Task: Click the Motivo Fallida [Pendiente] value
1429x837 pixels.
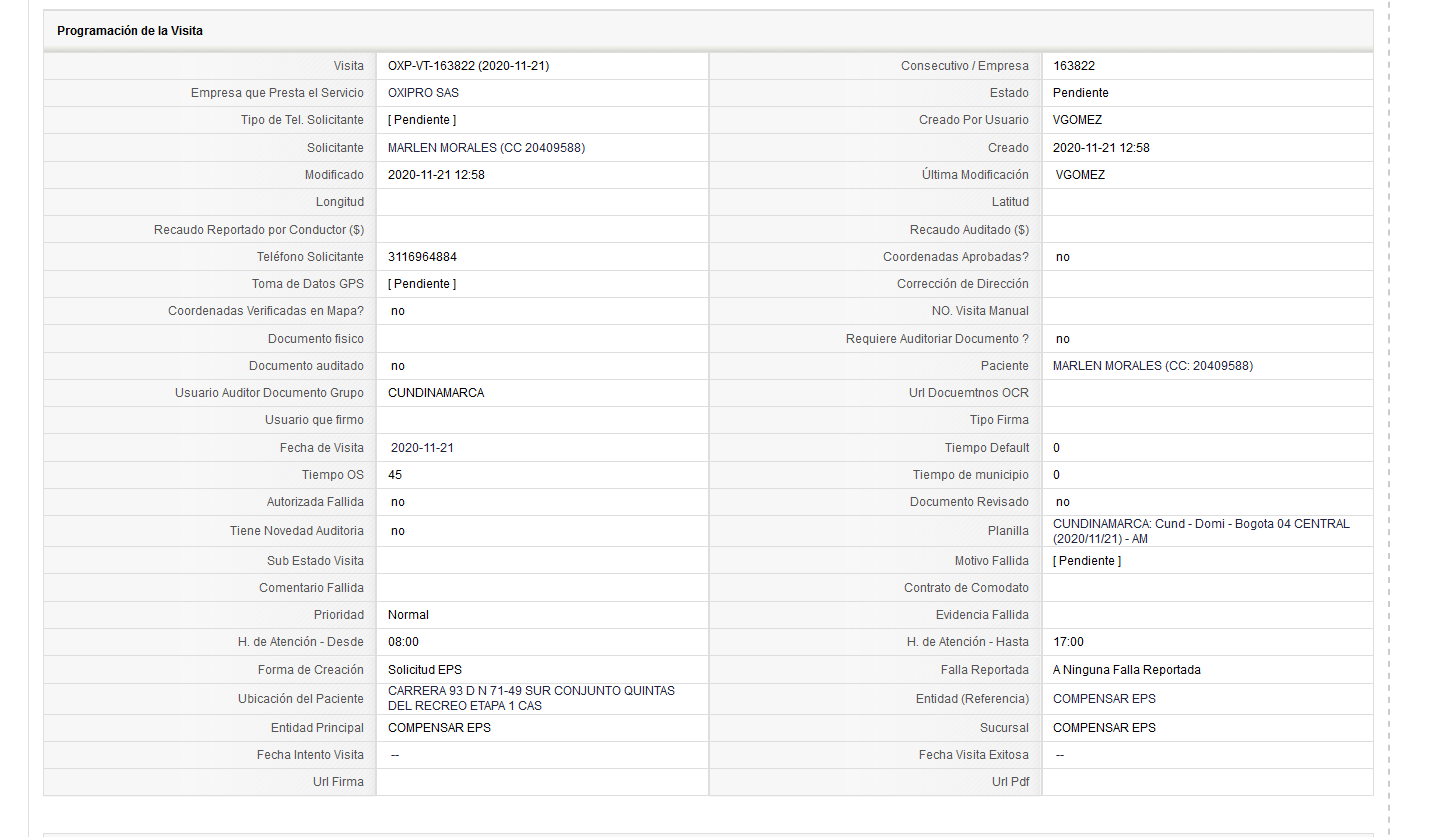Action: coord(1087,561)
